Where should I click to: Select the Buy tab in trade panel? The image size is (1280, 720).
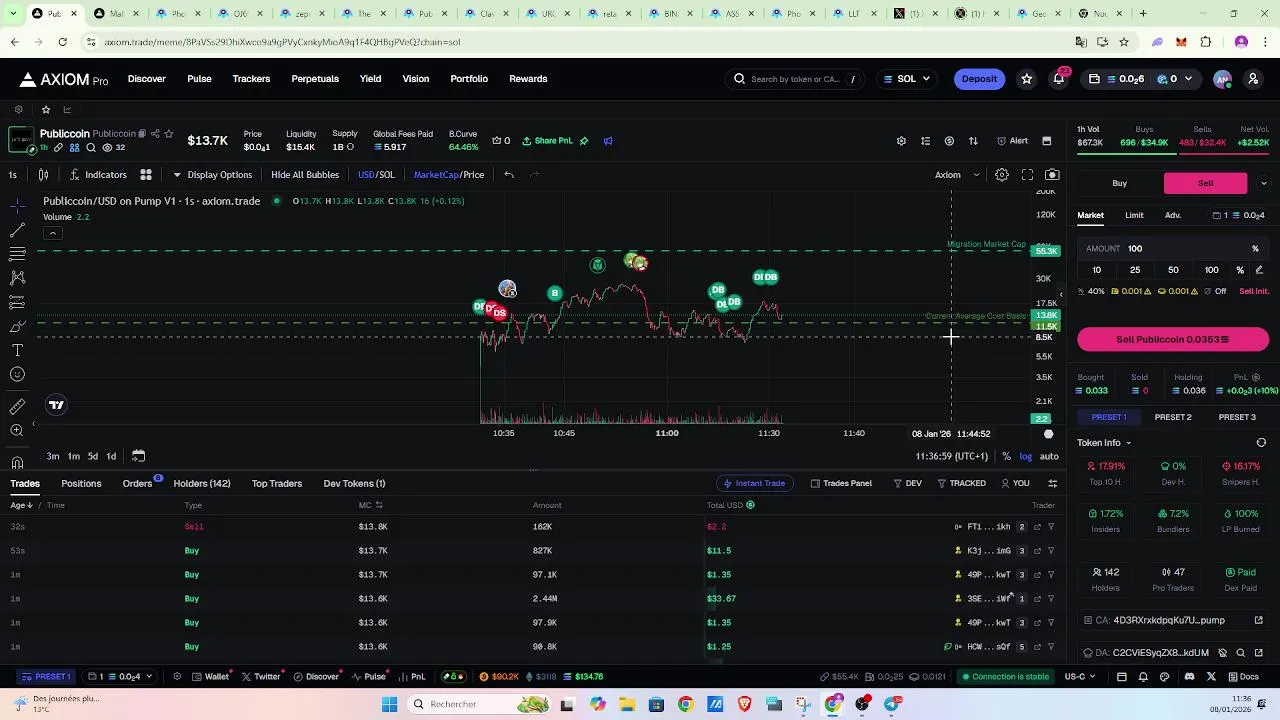(x=1120, y=183)
